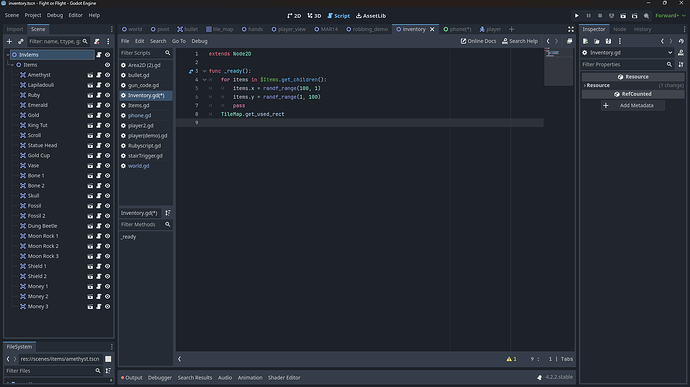Click the Add Metadata button
This screenshot has width=690, height=387.
point(633,106)
